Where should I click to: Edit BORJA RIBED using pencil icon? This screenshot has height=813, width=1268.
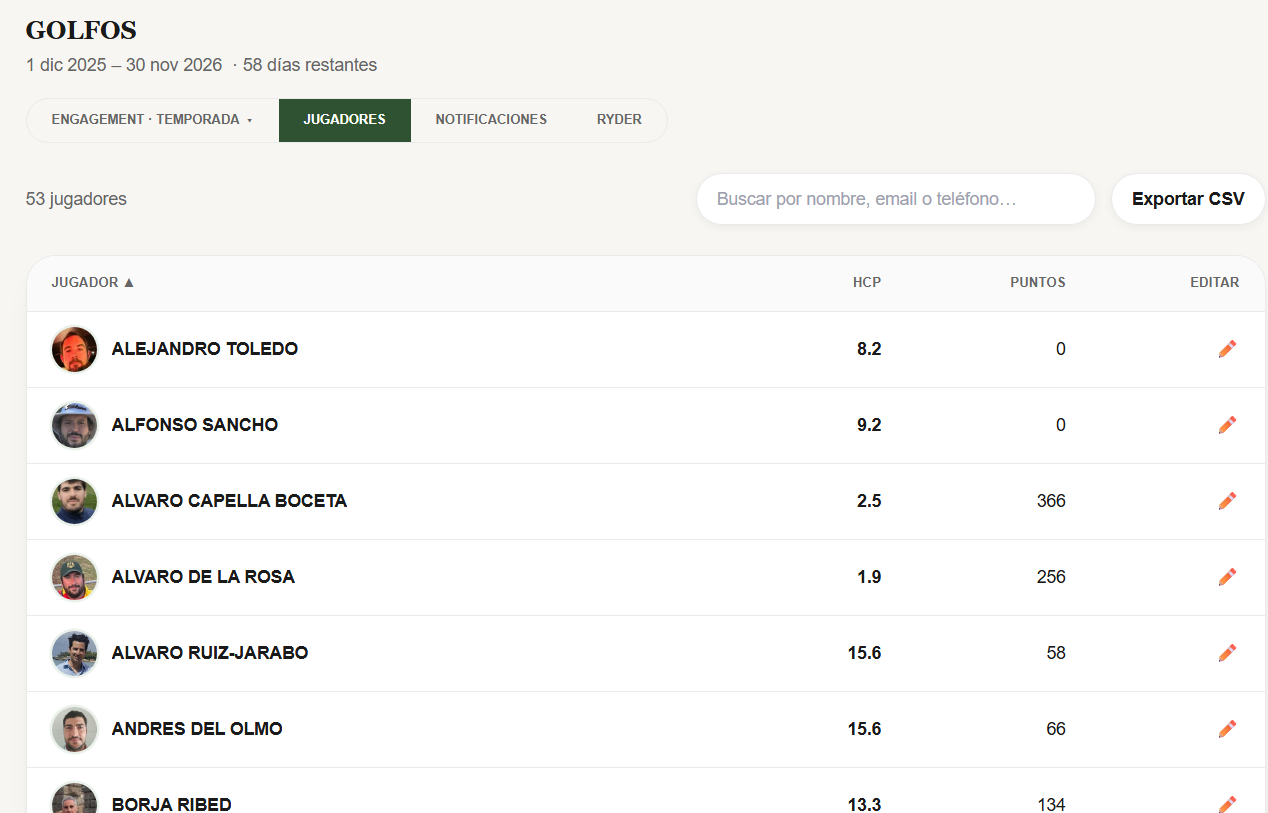click(1227, 804)
